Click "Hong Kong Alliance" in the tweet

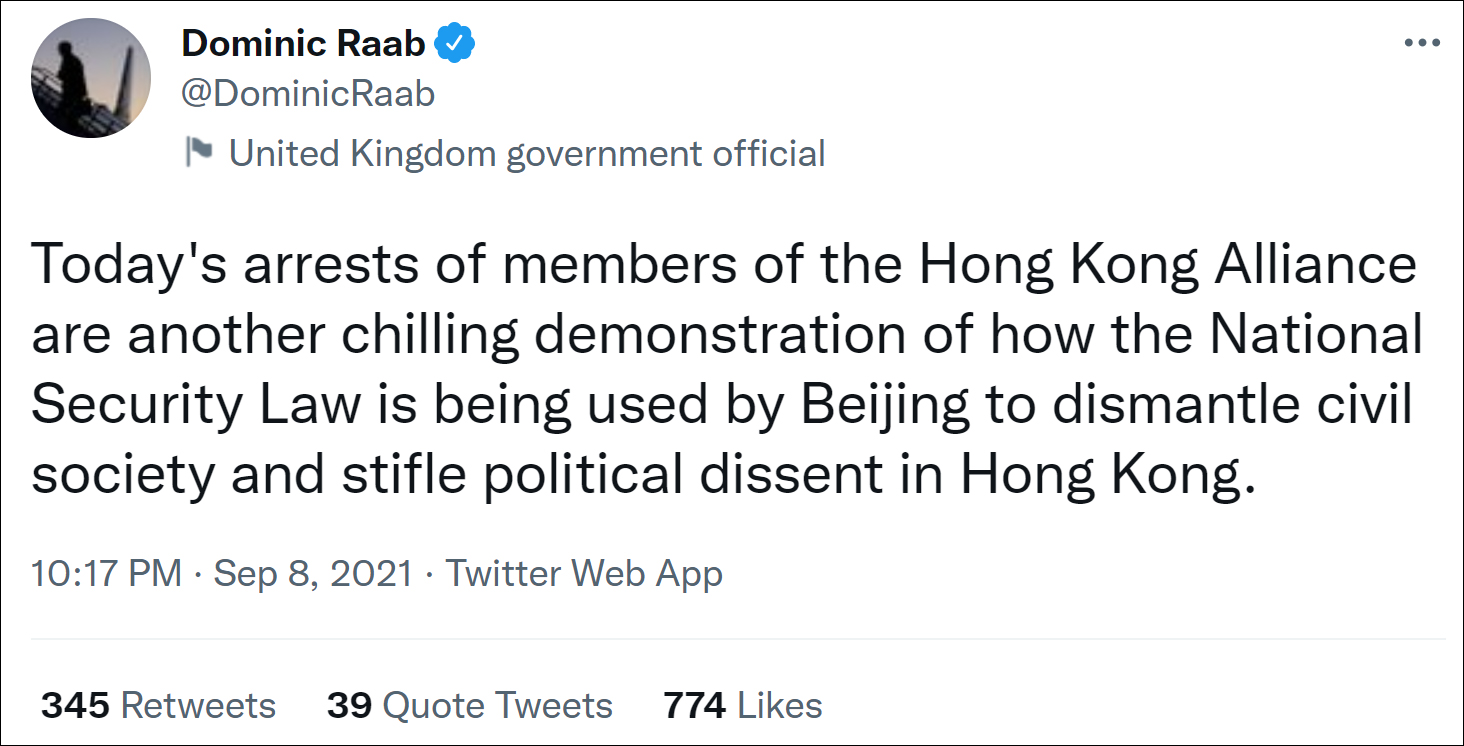click(1168, 266)
